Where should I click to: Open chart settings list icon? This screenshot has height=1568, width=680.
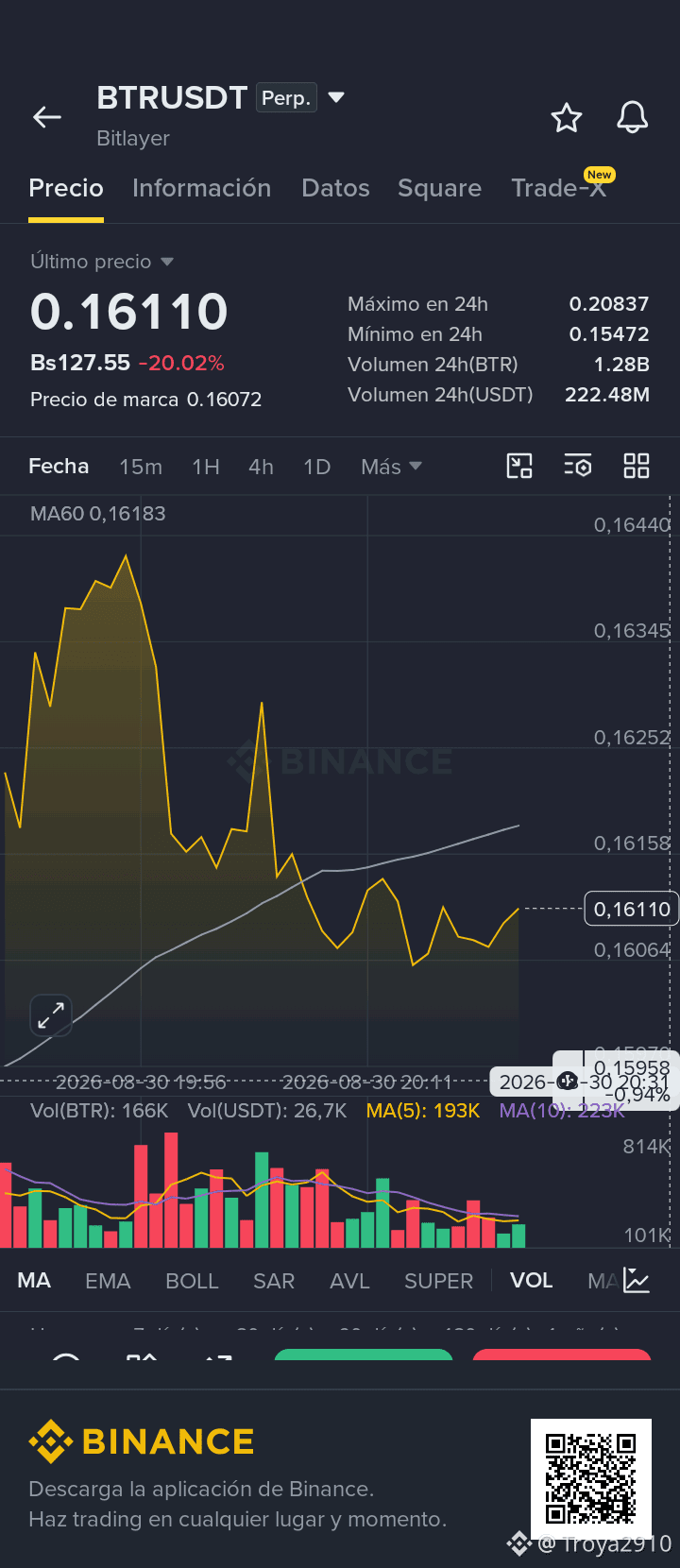tap(578, 466)
